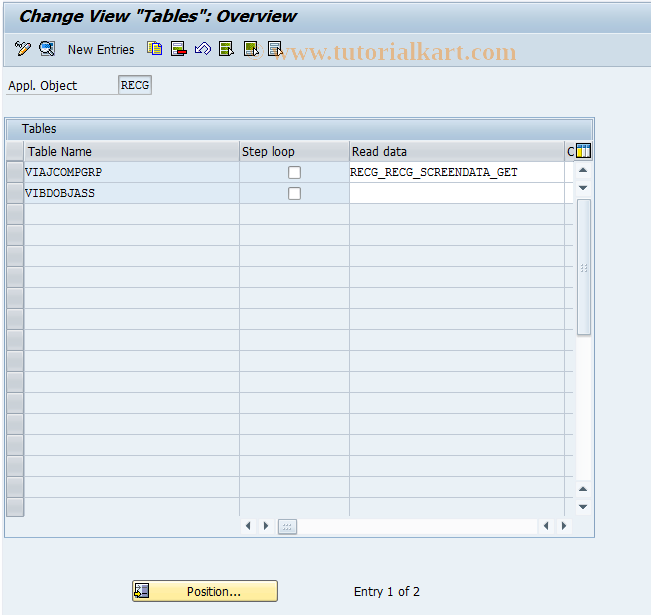Click the Select Block icon
The width and height of the screenshot is (651, 615).
[x=251, y=49]
